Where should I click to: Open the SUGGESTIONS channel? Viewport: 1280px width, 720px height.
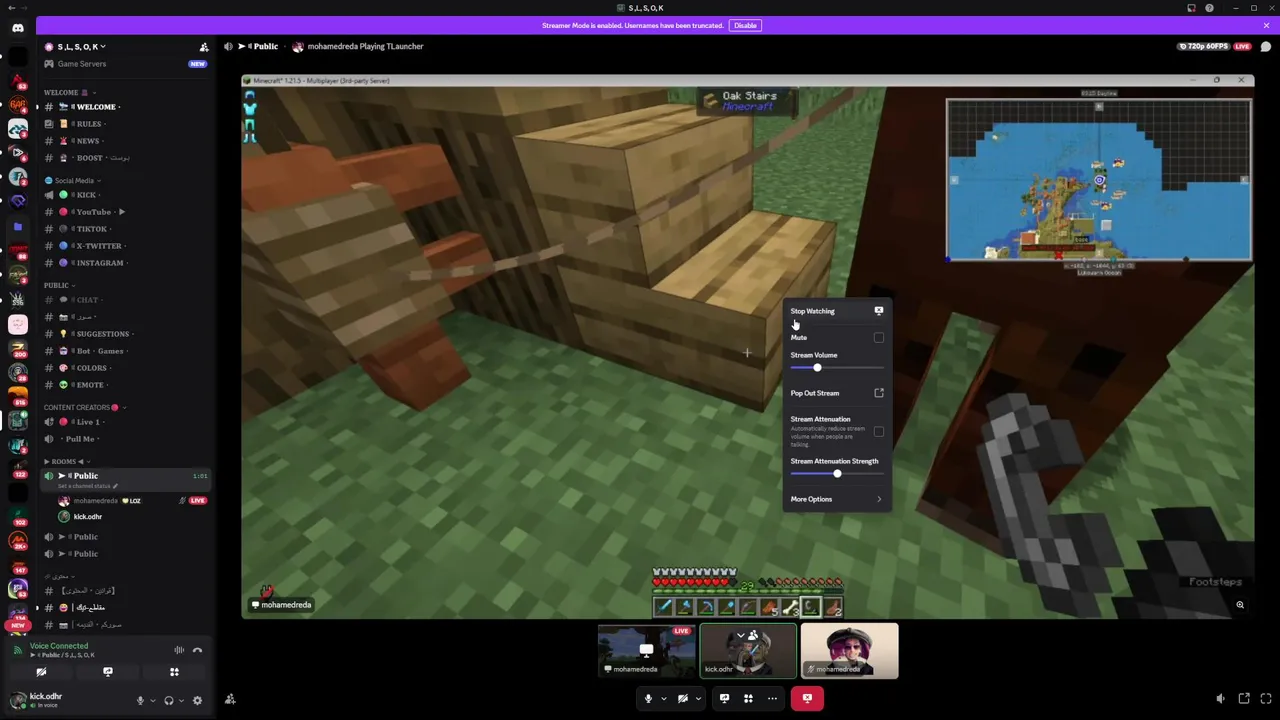coord(125,334)
